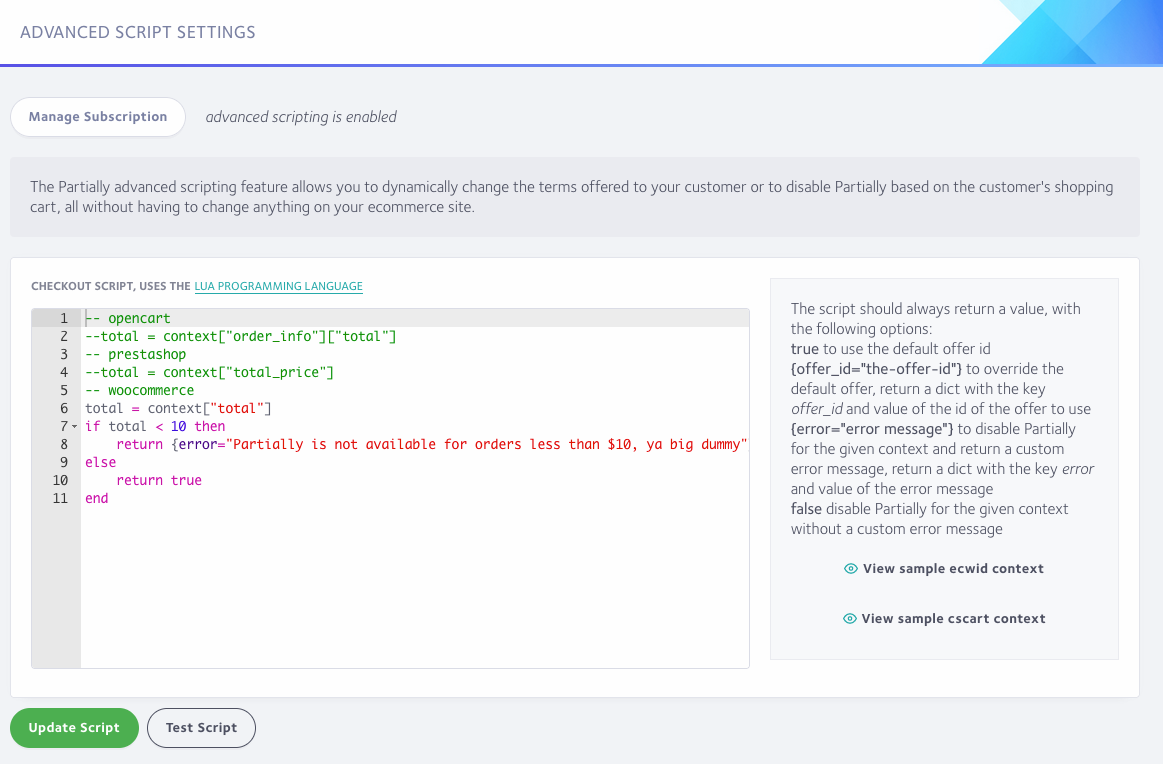Run the Test Script button

click(x=201, y=728)
